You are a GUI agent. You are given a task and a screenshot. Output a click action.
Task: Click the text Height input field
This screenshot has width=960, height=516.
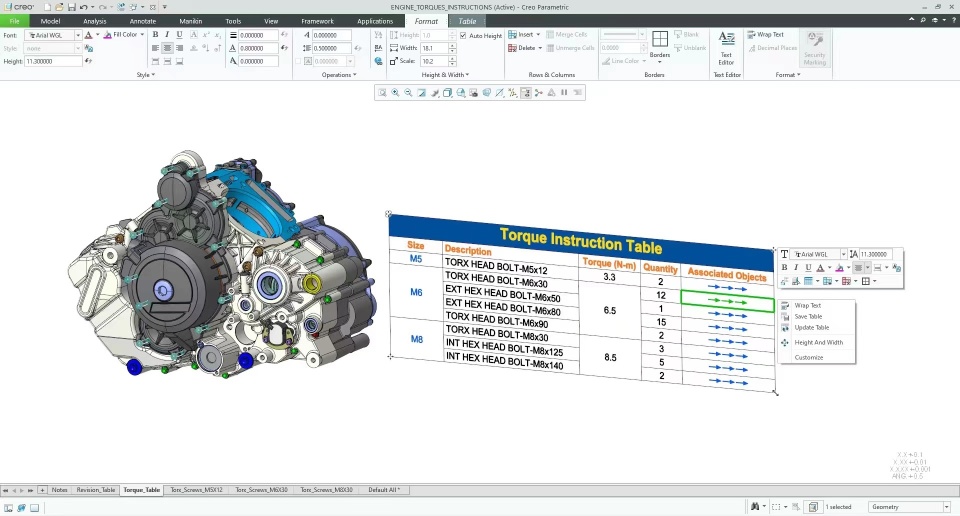click(x=52, y=61)
